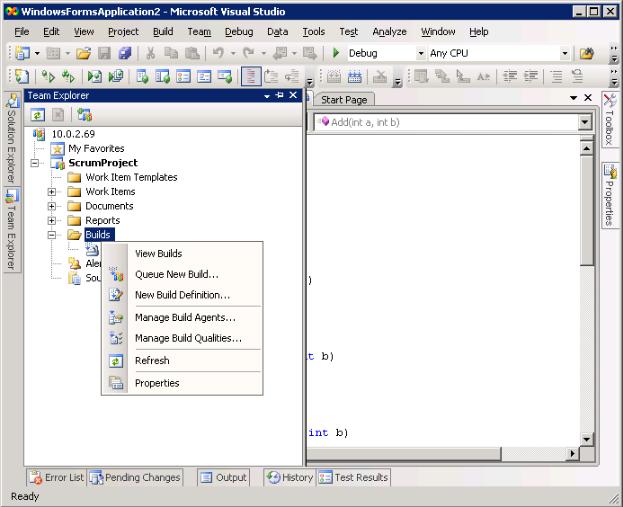The width and height of the screenshot is (623, 507).
Task: Open the New Project icon dropdown arrow
Action: coord(37,53)
